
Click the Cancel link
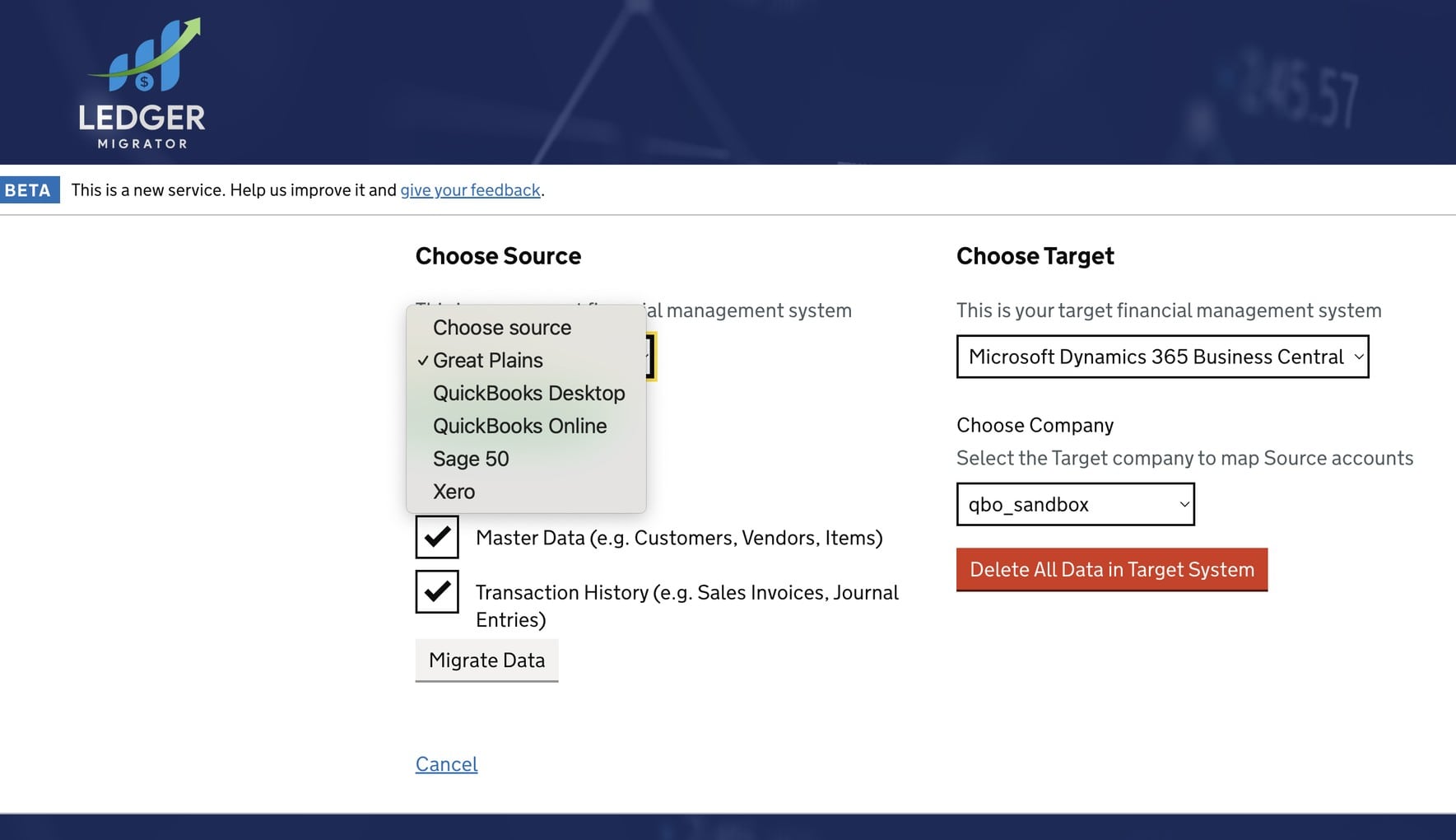pos(445,764)
